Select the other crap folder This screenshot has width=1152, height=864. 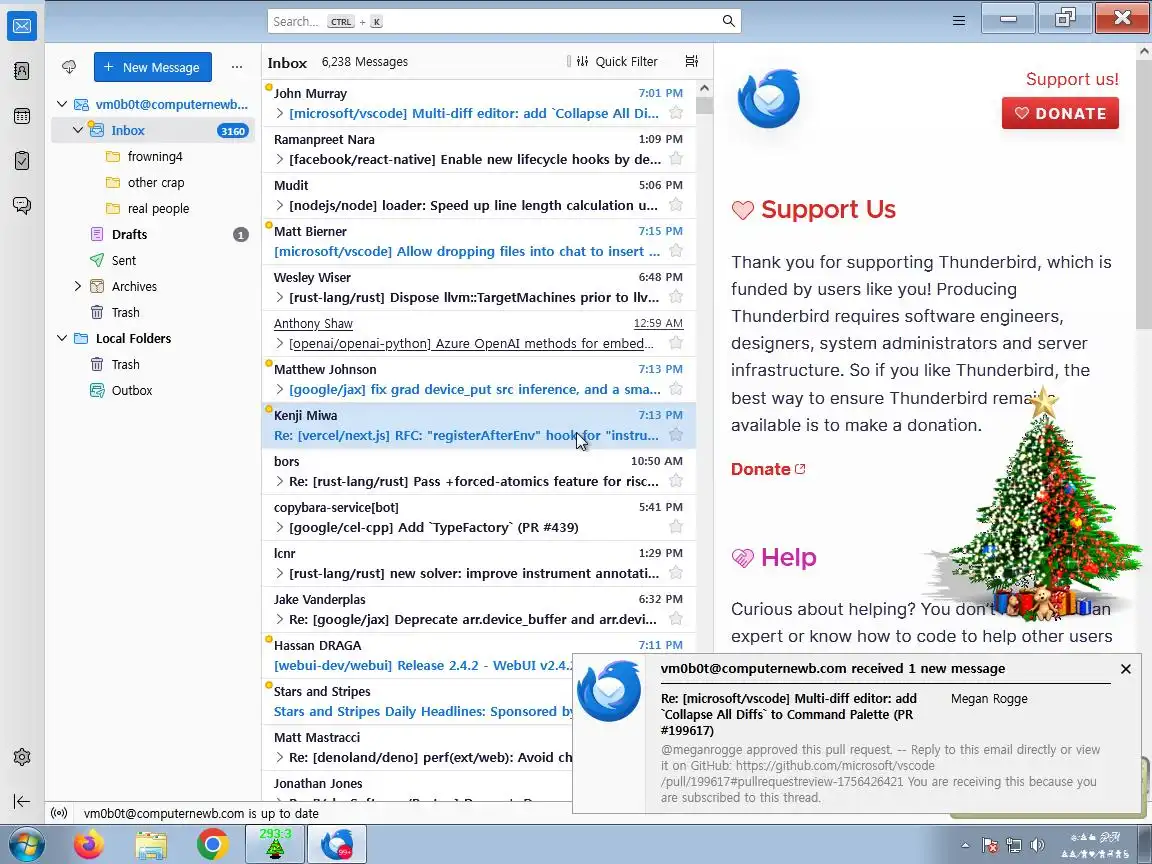point(154,182)
